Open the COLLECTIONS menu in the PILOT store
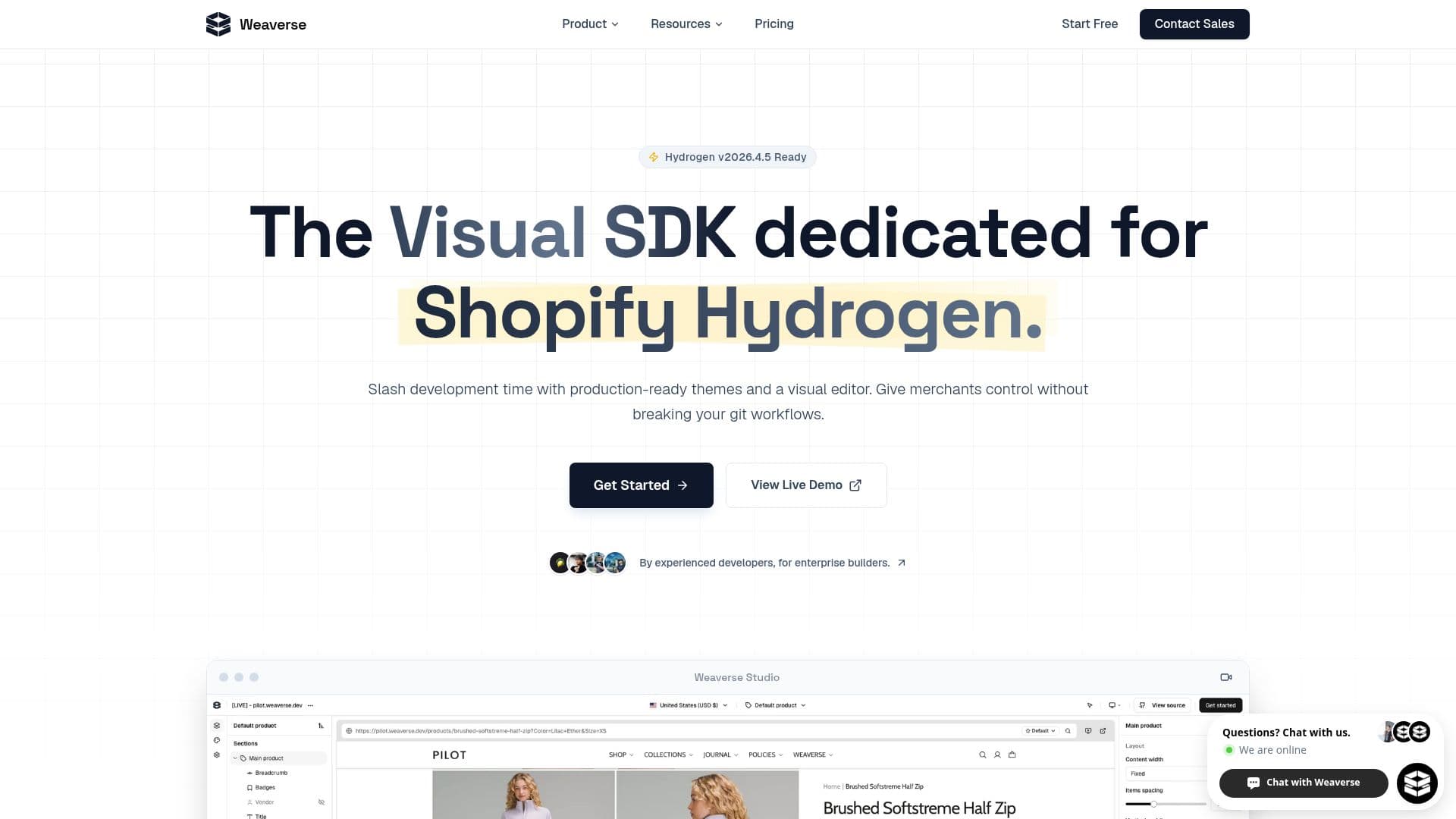This screenshot has height=819, width=1456. pyautogui.click(x=668, y=755)
